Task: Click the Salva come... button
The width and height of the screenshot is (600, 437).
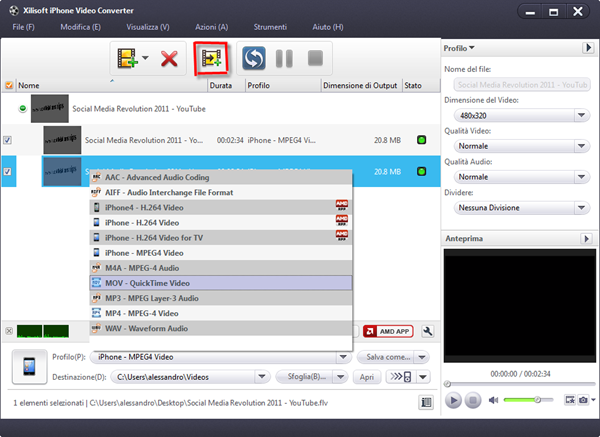Action: 386,357
